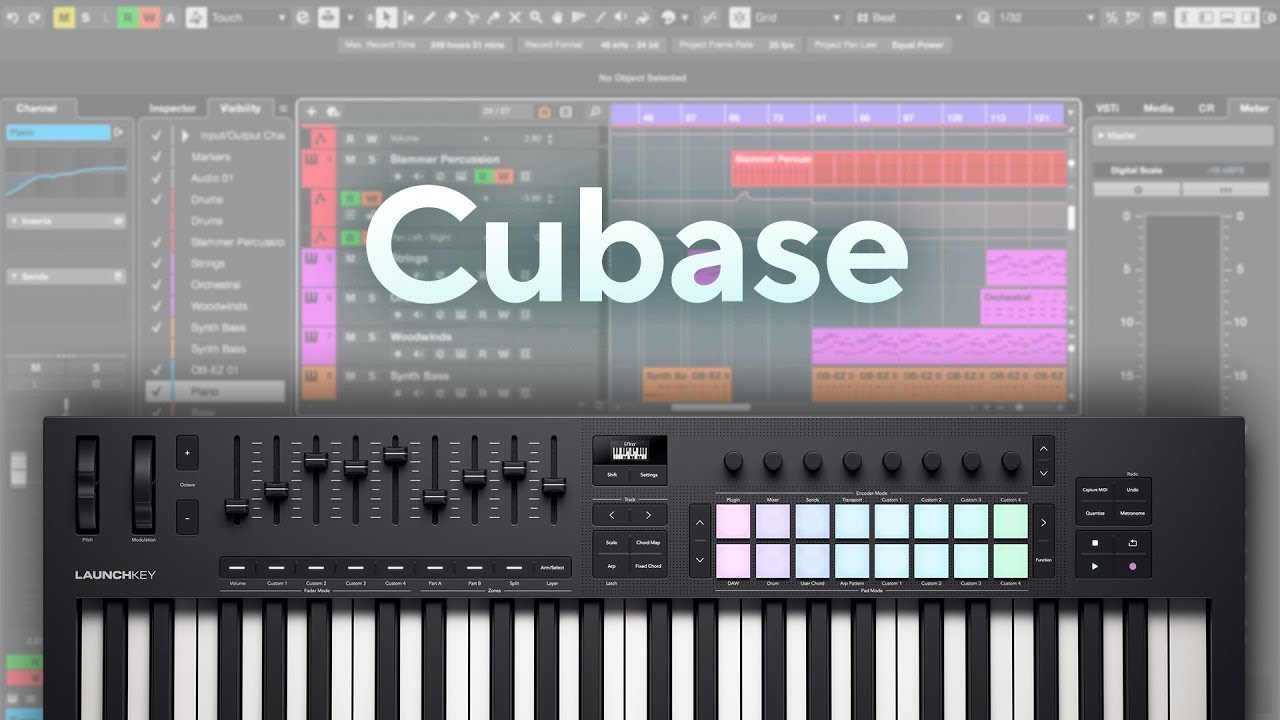Open the Beat grid type dropdown
This screenshot has width=1280, height=720.
click(x=910, y=18)
